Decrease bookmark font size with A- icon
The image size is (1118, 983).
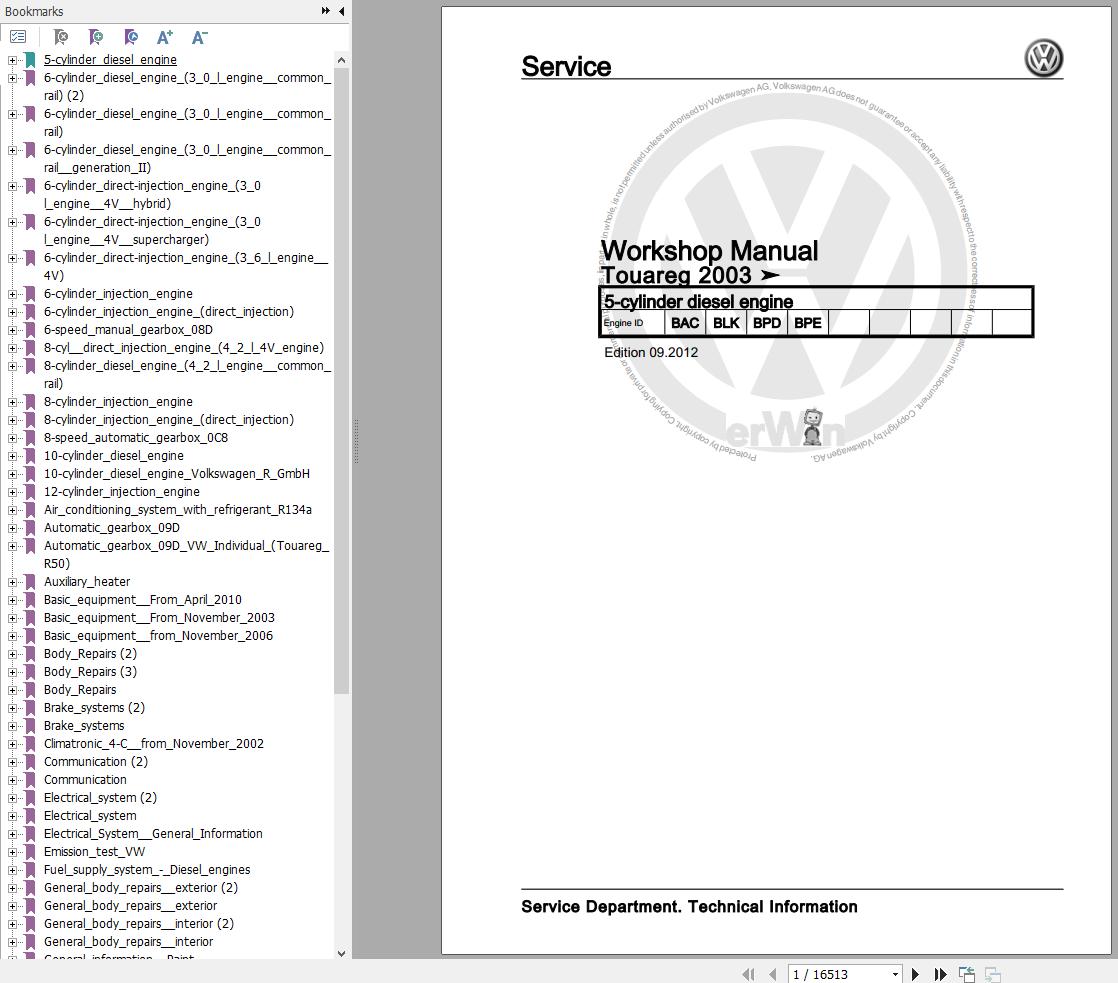click(200, 36)
